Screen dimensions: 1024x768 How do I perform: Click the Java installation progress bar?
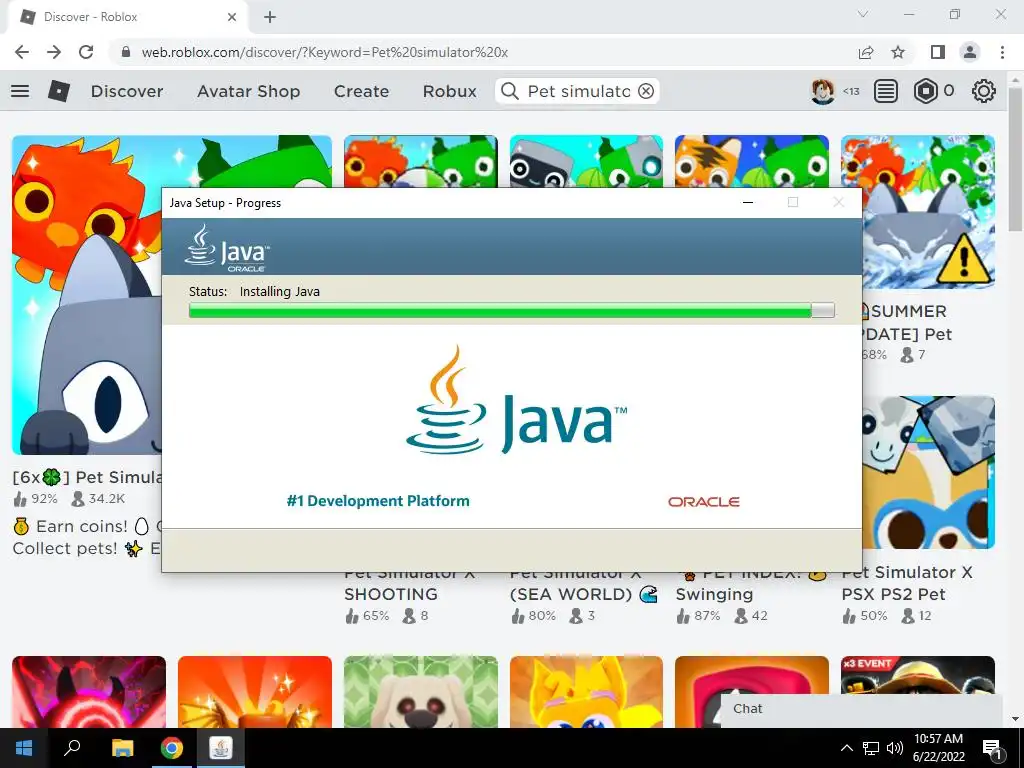coord(511,310)
